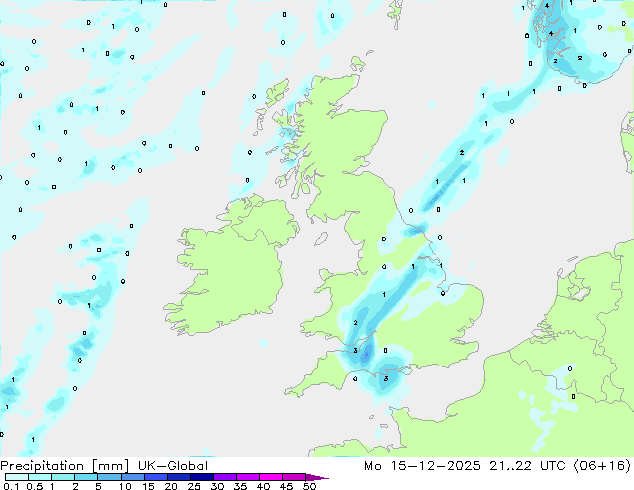This screenshot has height=490, width=634.
Task: Click the legend value '10'
Action: click(125, 486)
